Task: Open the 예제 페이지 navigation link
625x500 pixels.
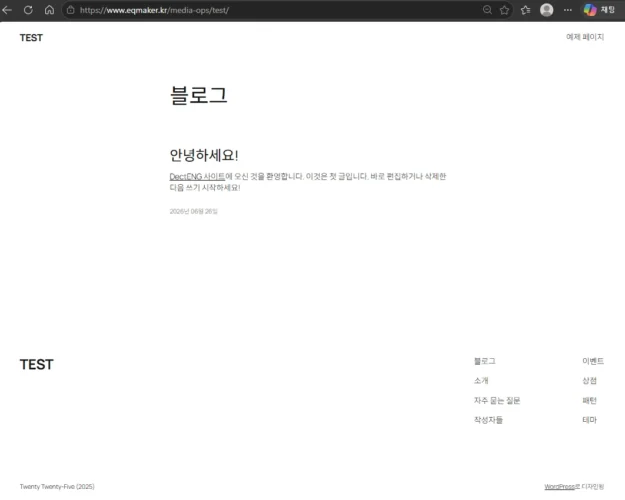Action: pos(585,37)
